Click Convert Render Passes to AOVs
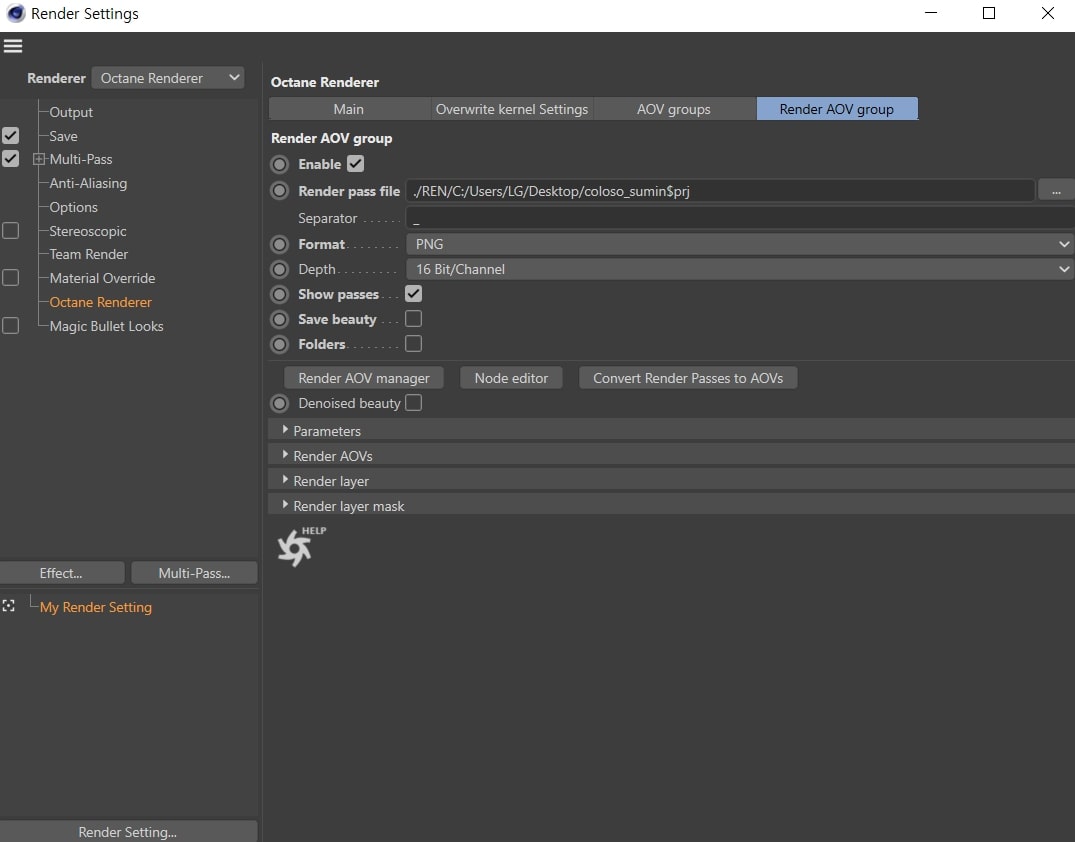The height and width of the screenshot is (842, 1075). pyautogui.click(x=688, y=378)
